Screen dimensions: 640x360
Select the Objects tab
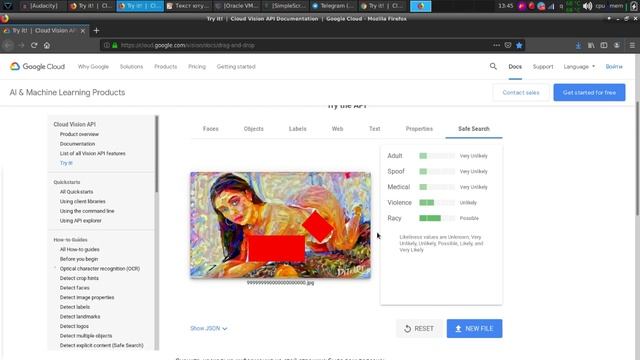(253, 129)
